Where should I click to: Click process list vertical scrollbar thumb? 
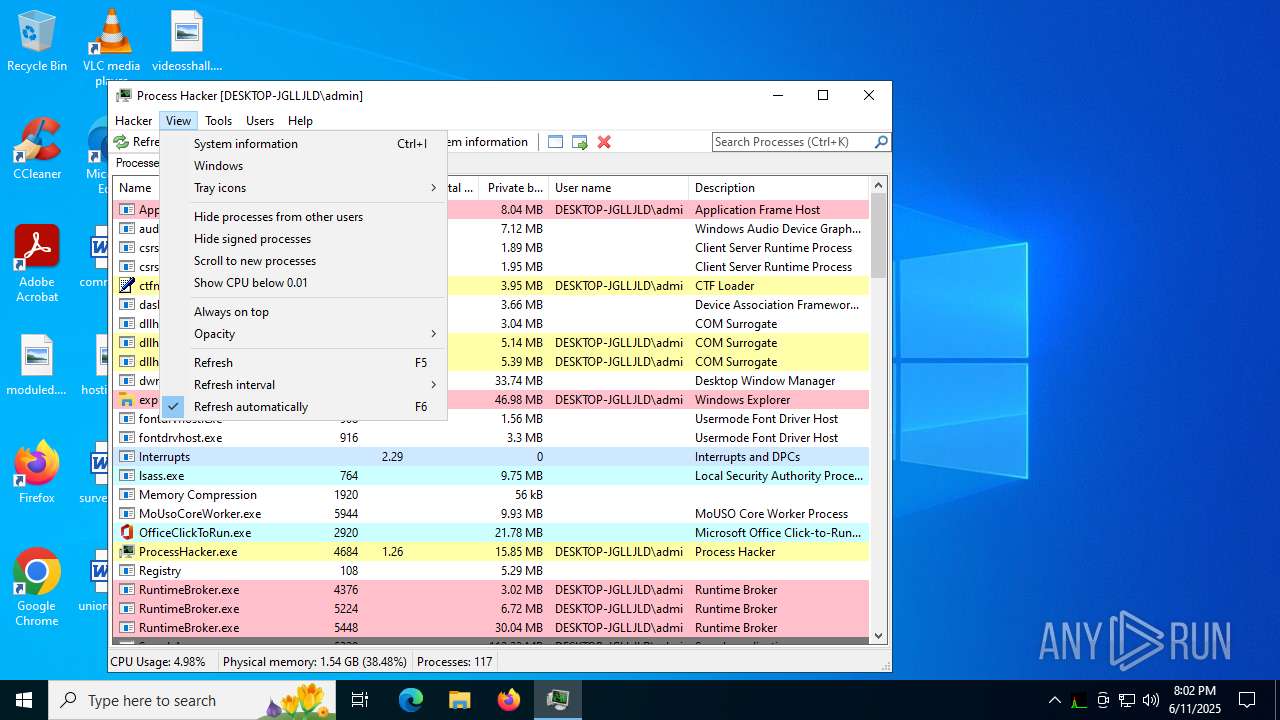point(878,235)
